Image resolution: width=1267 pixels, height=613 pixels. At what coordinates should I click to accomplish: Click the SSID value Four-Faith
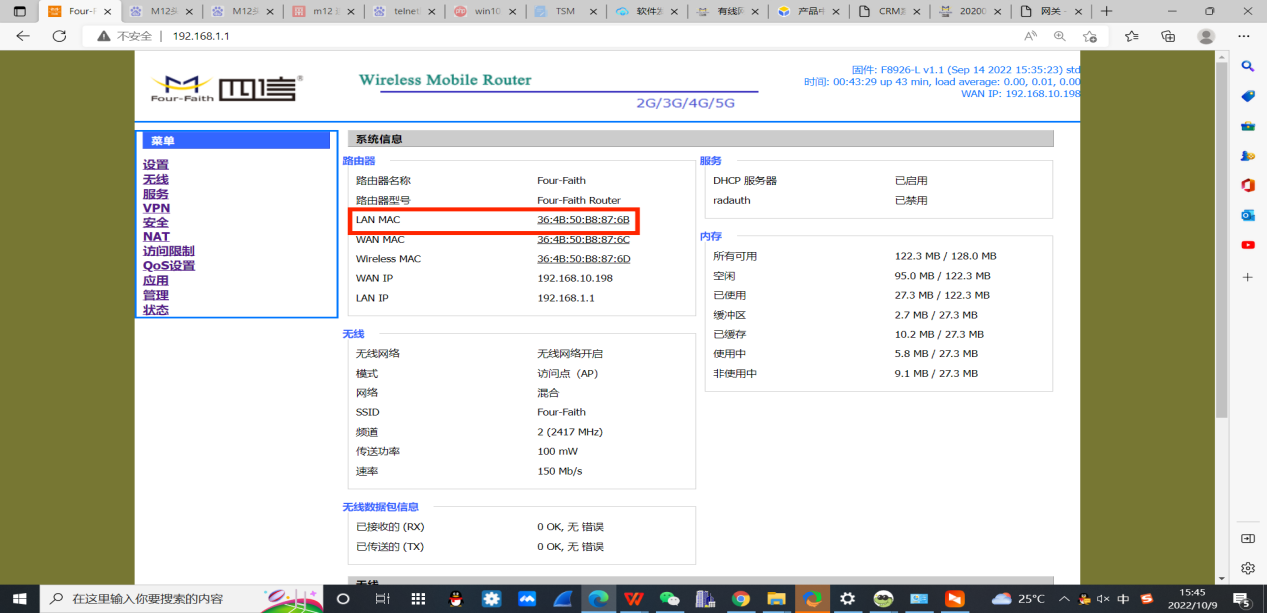(x=562, y=412)
